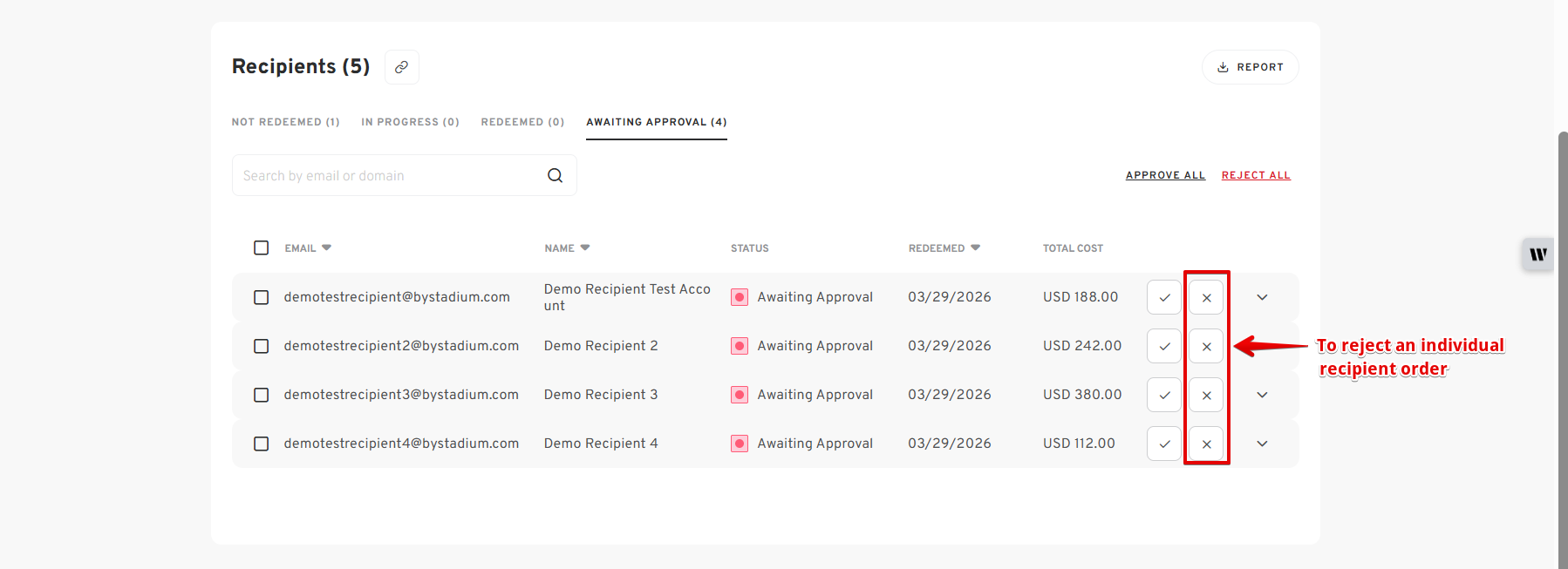Open the In Progress (0) tab
Screen dimensions: 1568x569
[x=410, y=122]
